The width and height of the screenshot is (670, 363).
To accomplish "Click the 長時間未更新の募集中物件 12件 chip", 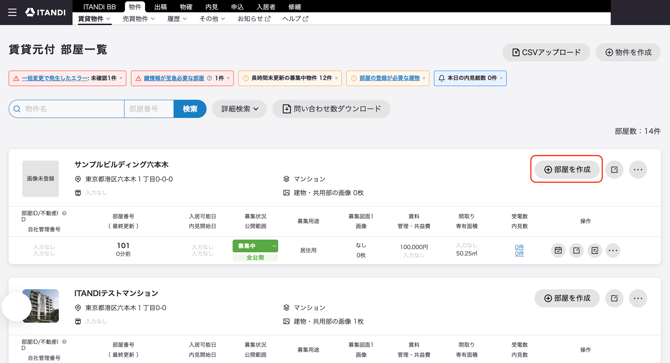I will coord(290,78).
